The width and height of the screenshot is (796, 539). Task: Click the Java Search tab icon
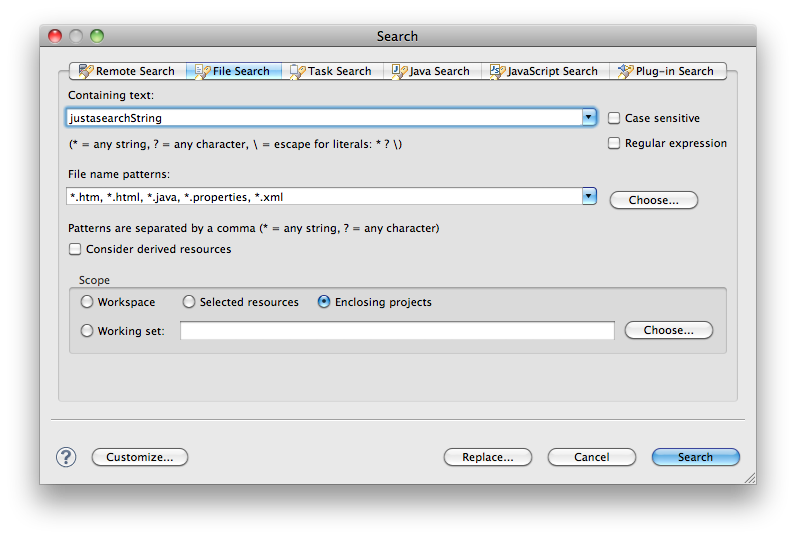click(399, 71)
